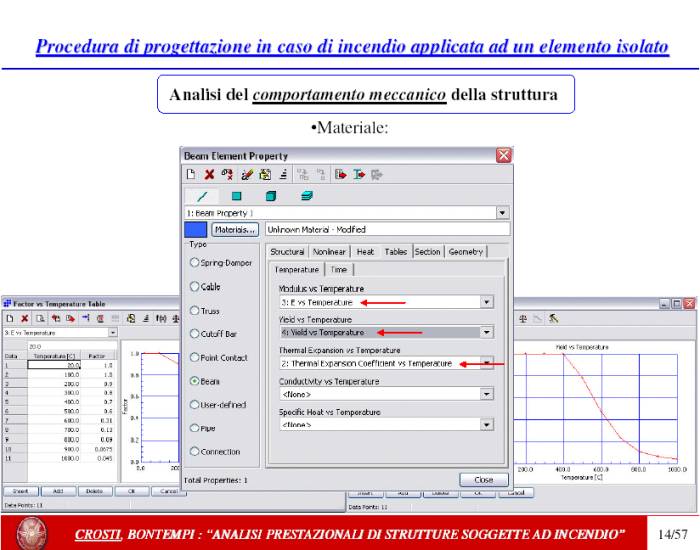Select the plate element type icon
Viewport: 700px width, 550px height.
point(237,197)
